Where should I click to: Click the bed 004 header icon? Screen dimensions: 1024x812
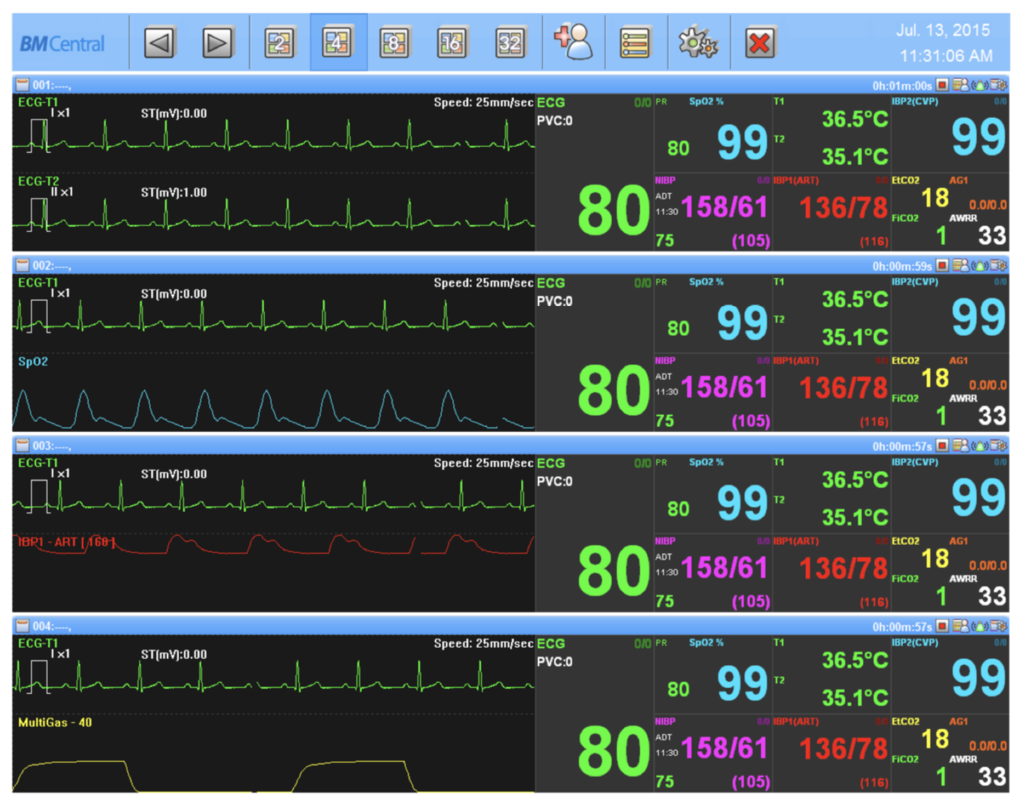(22, 626)
